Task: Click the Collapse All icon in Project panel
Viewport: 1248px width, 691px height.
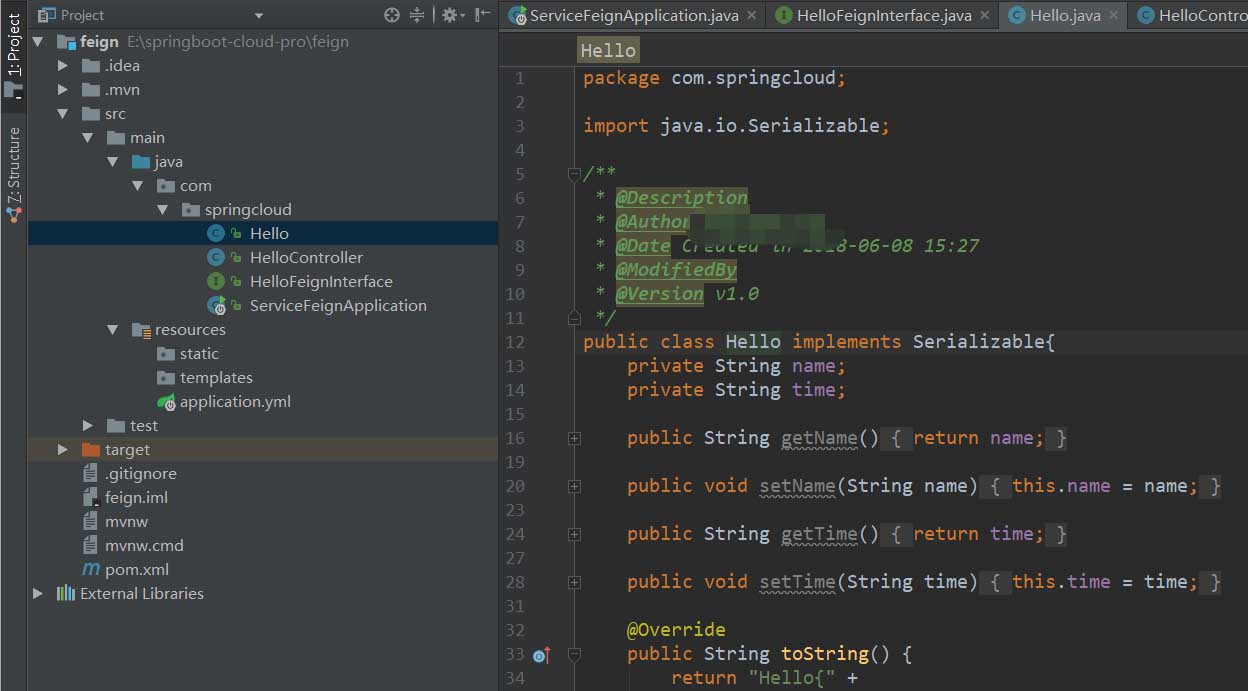Action: [417, 15]
